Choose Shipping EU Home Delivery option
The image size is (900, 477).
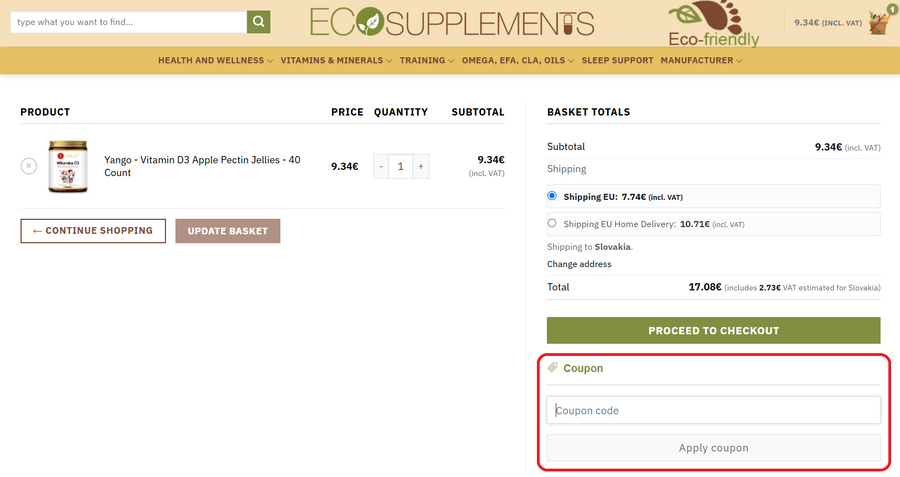[553, 224]
